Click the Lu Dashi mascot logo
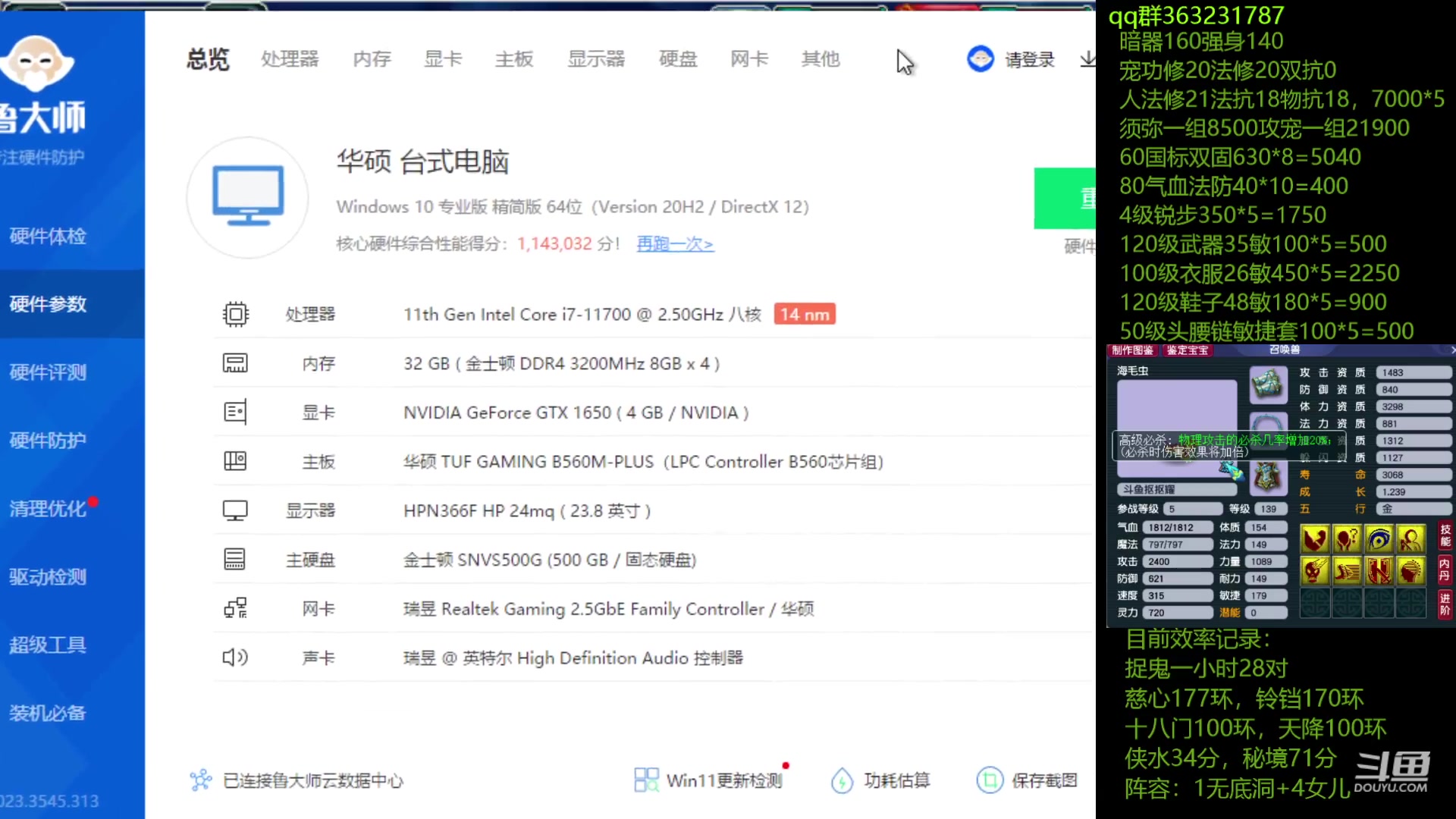The width and height of the screenshot is (1456, 819). 36,63
